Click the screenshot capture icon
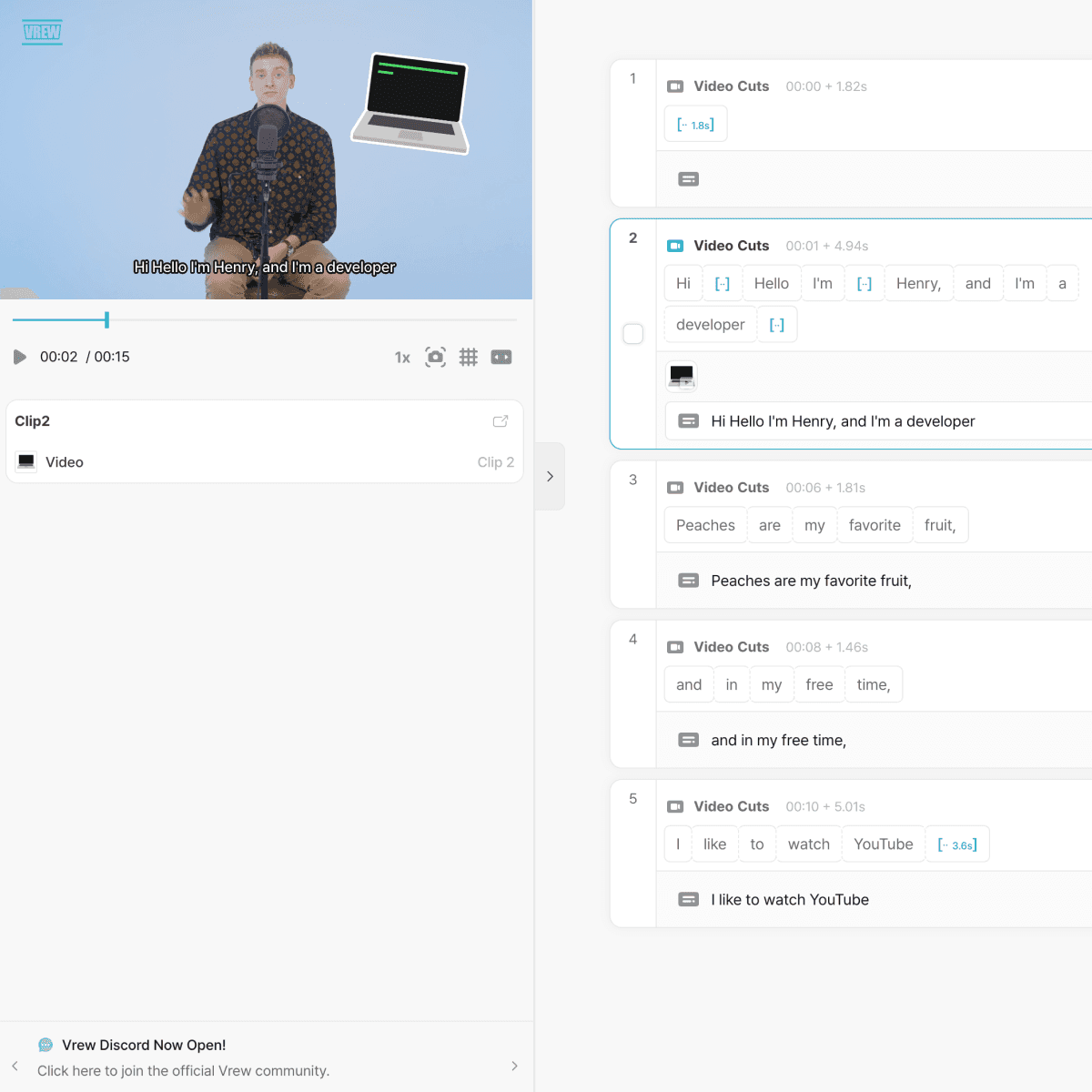Viewport: 1092px width, 1092px height. tap(436, 357)
